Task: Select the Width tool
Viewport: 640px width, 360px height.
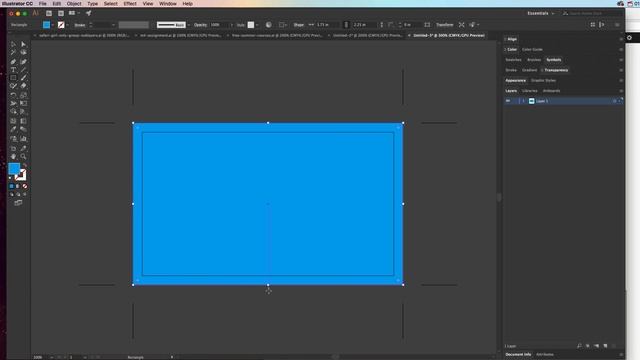Action: pos(13,103)
